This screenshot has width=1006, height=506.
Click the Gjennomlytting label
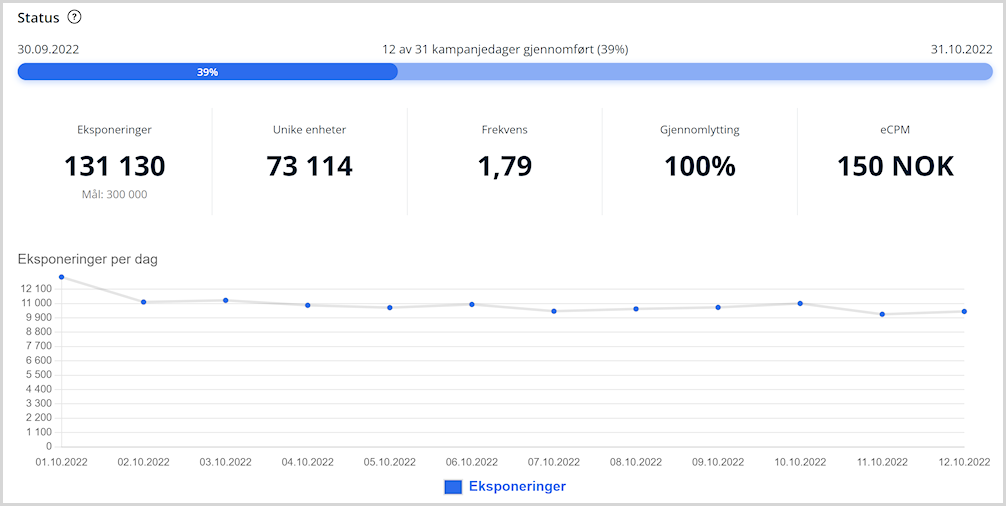[x=700, y=130]
